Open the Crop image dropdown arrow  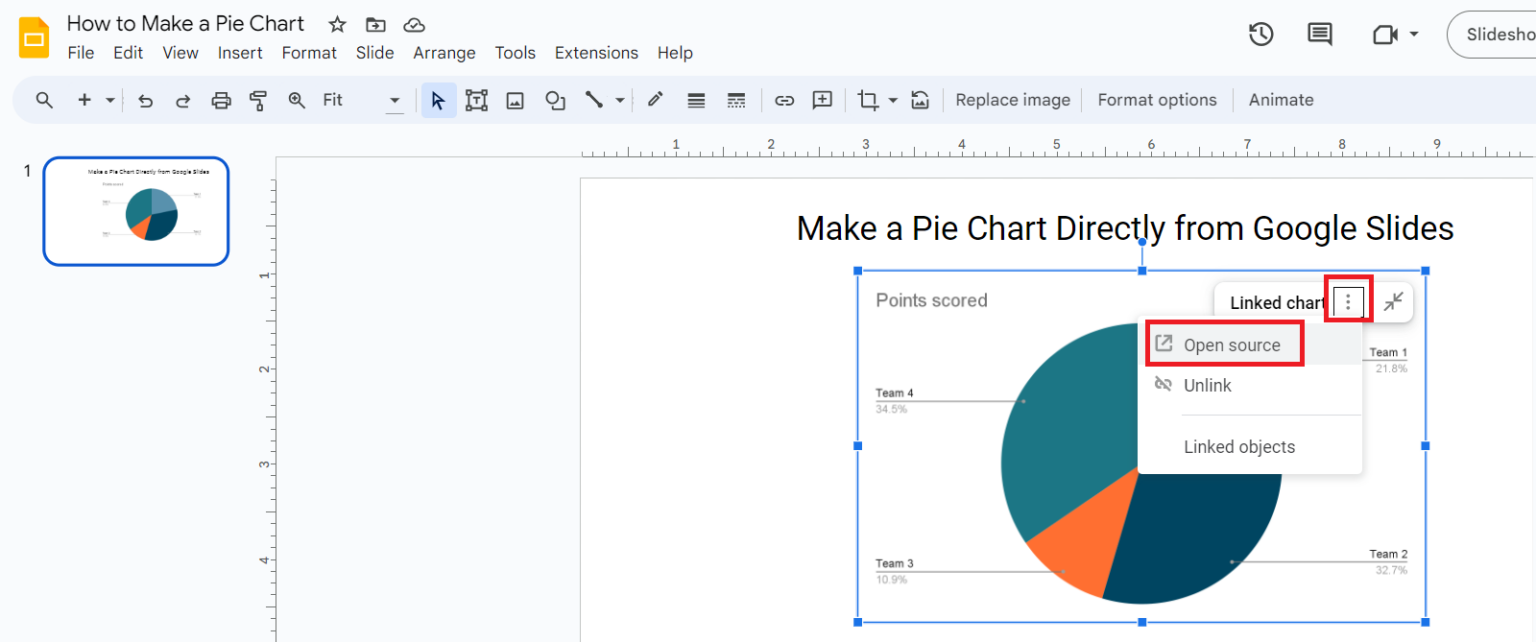click(x=893, y=100)
